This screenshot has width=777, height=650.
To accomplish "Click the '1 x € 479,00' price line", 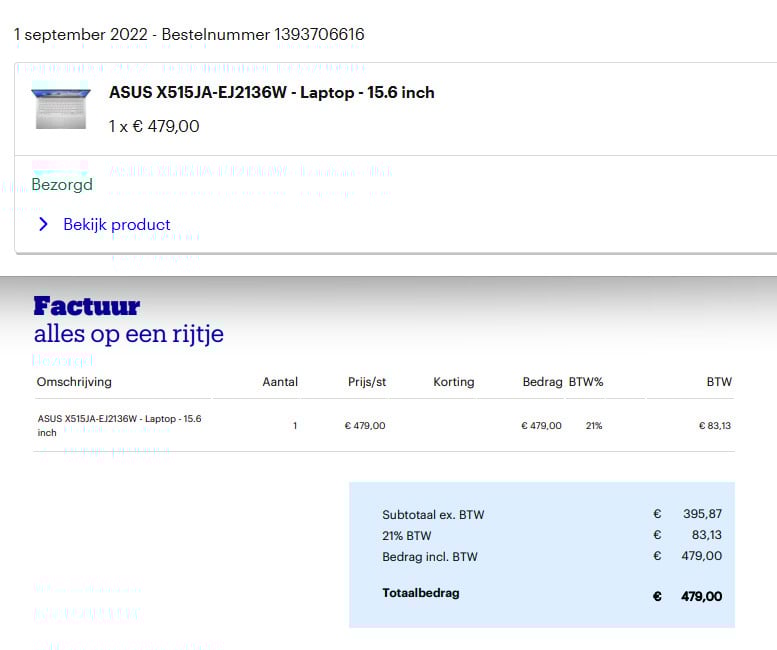I will point(154,126).
